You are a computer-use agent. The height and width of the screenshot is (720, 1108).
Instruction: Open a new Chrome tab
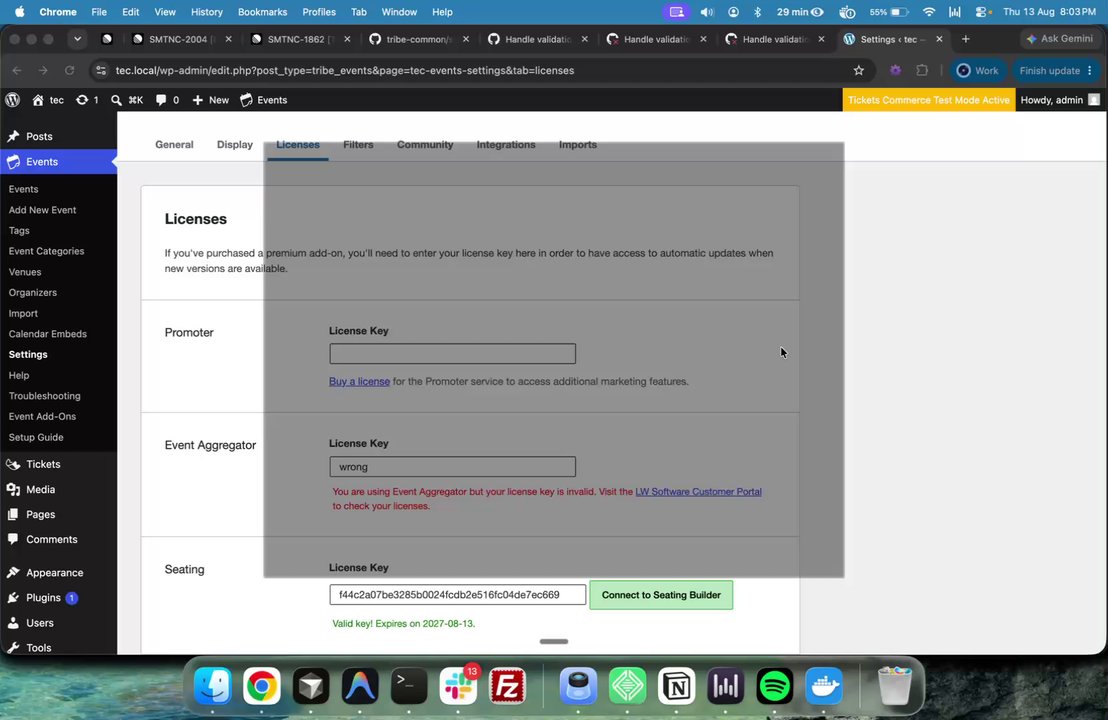tap(965, 39)
